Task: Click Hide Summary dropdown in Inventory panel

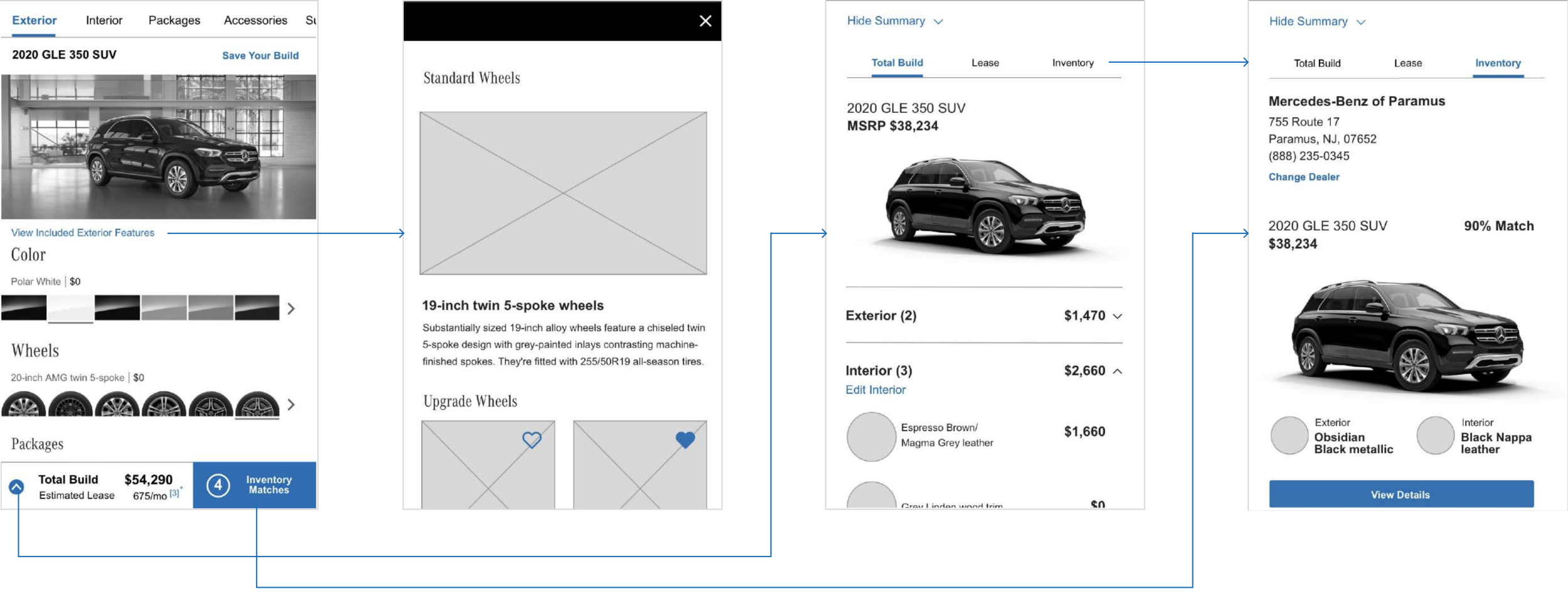Action: [1316, 21]
